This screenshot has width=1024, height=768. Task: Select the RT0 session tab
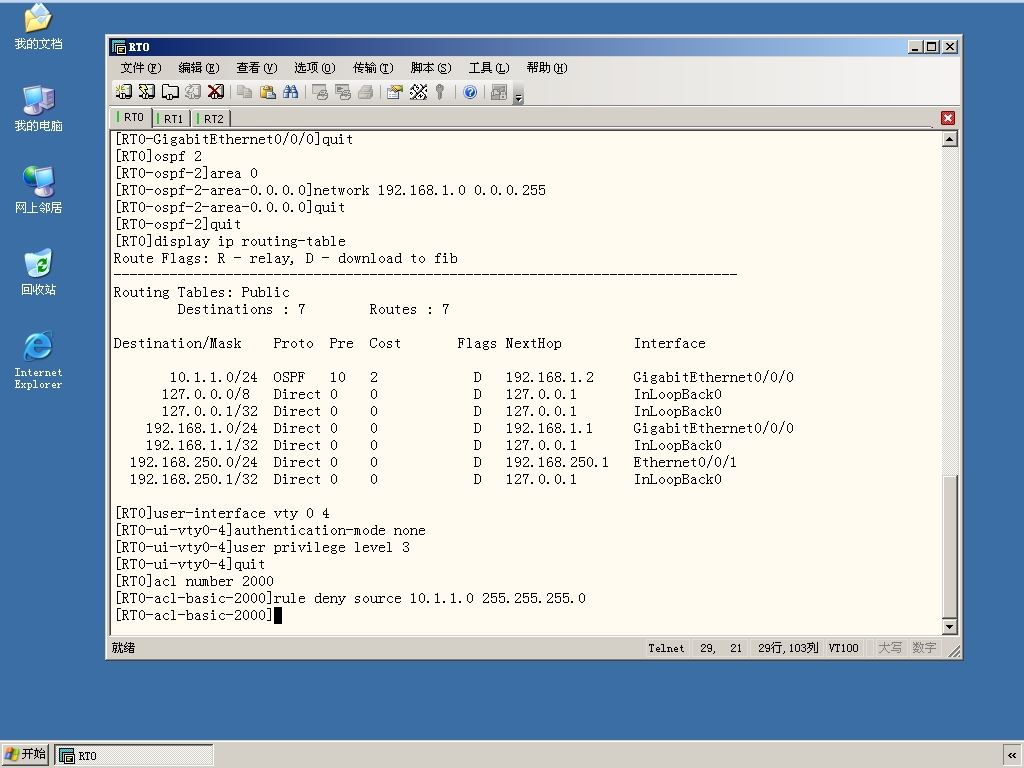coord(132,118)
